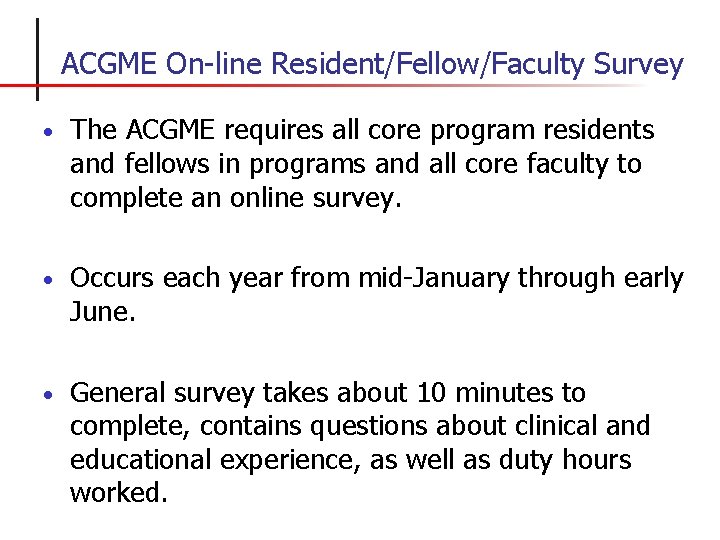Select the second bullet point marker
This screenshot has height=540, width=720.
pyautogui.click(x=49, y=280)
